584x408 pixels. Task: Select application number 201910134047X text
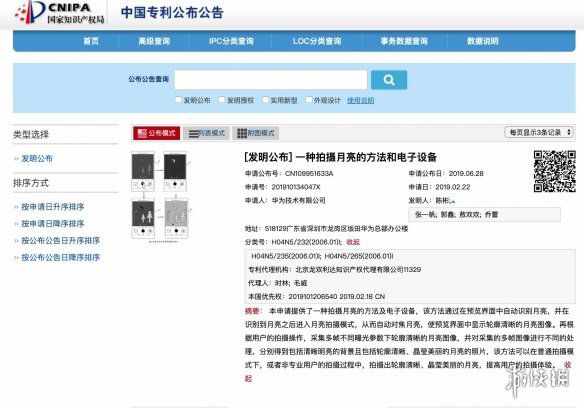pos(296,187)
